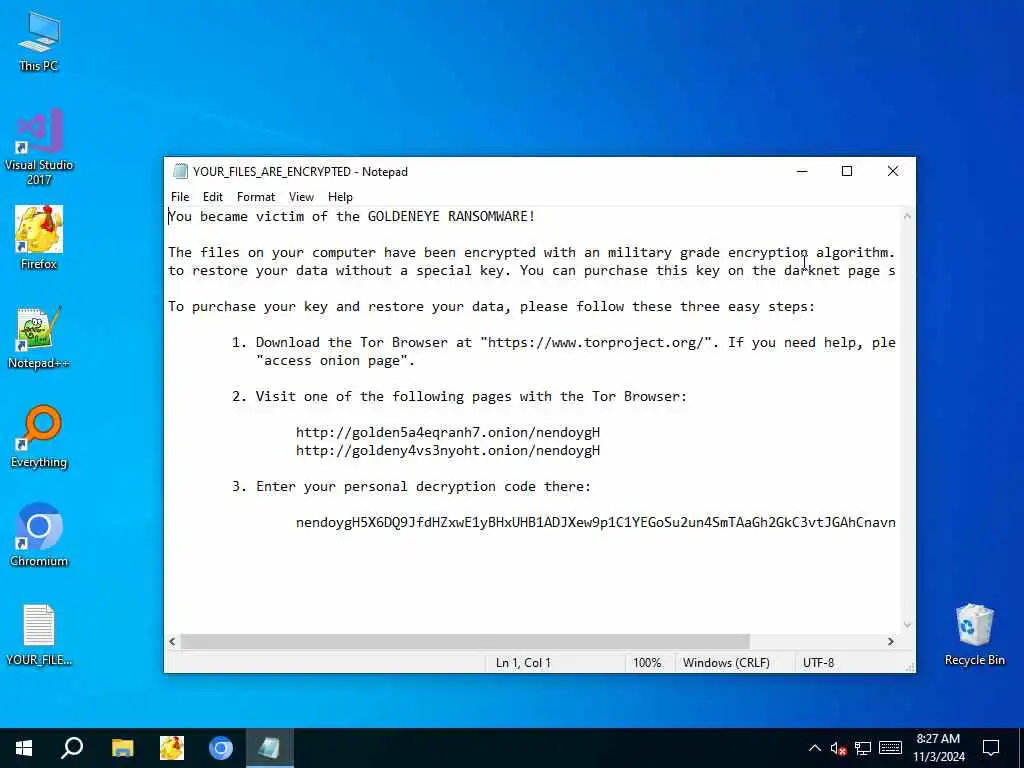Click the "access onion page" text line
This screenshot has height=768, width=1024.
coord(335,360)
